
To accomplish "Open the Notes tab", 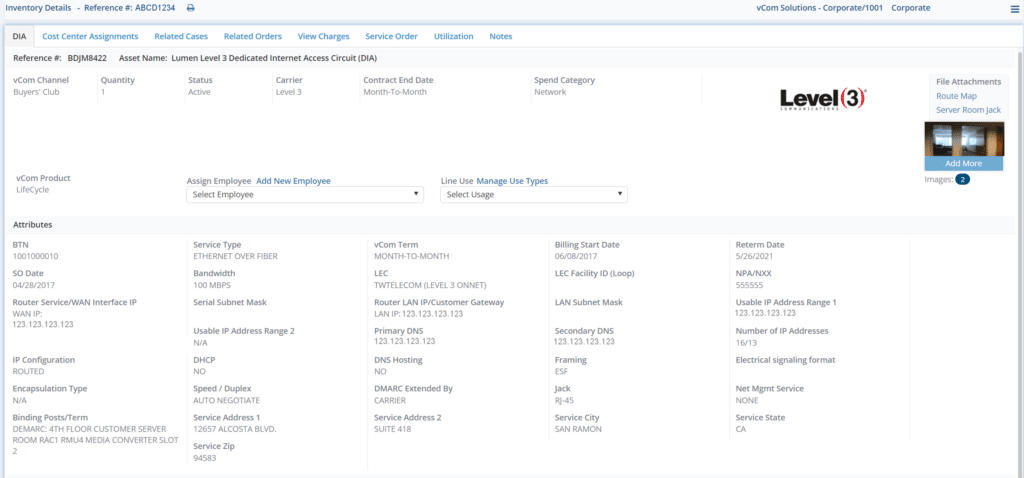I will tap(500, 36).
